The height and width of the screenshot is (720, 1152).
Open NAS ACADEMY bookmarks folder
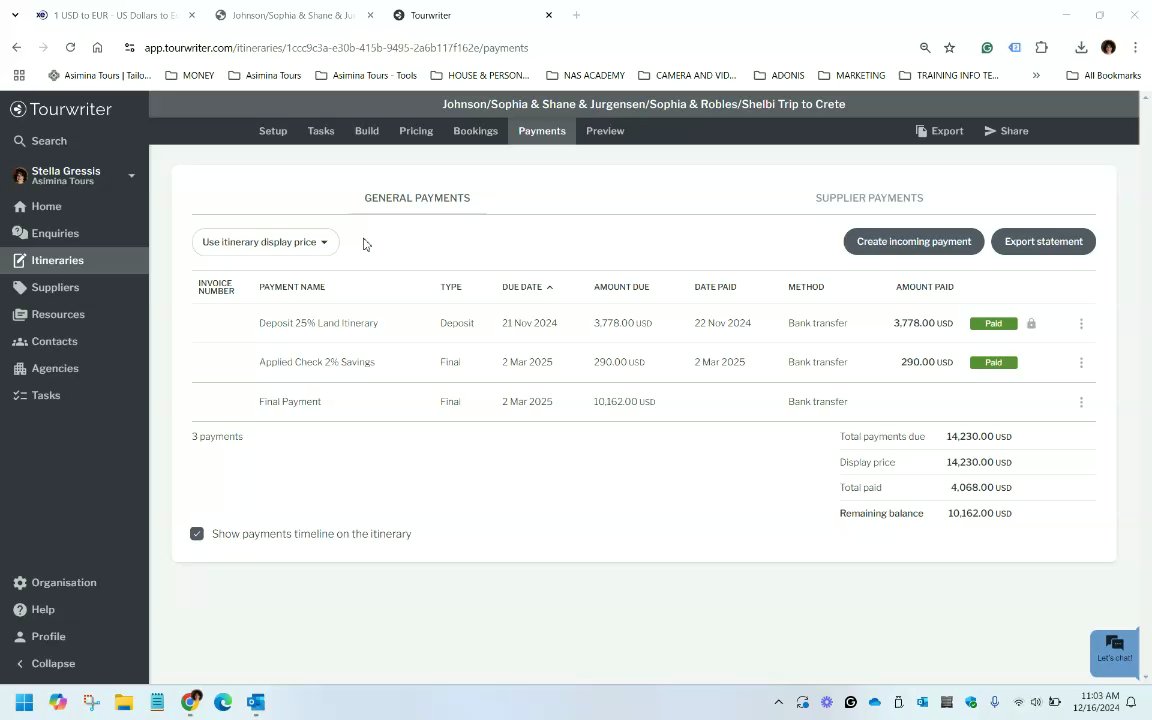(586, 75)
